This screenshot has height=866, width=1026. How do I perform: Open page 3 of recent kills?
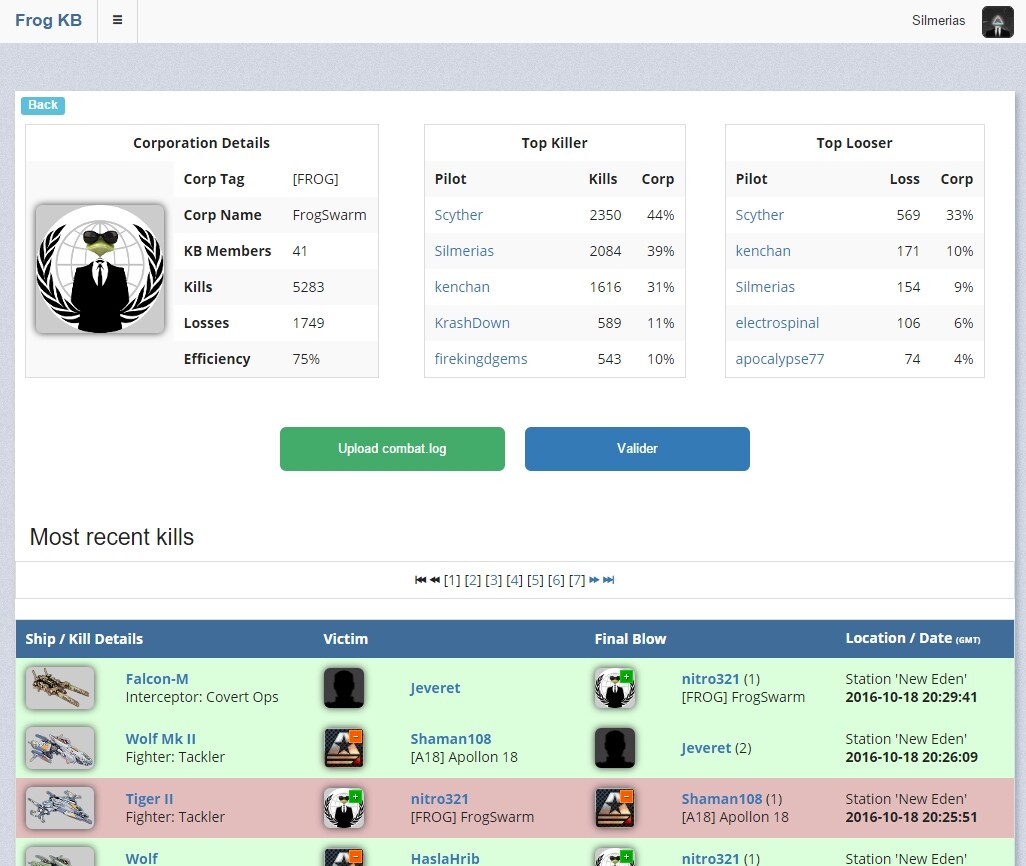(x=493, y=580)
